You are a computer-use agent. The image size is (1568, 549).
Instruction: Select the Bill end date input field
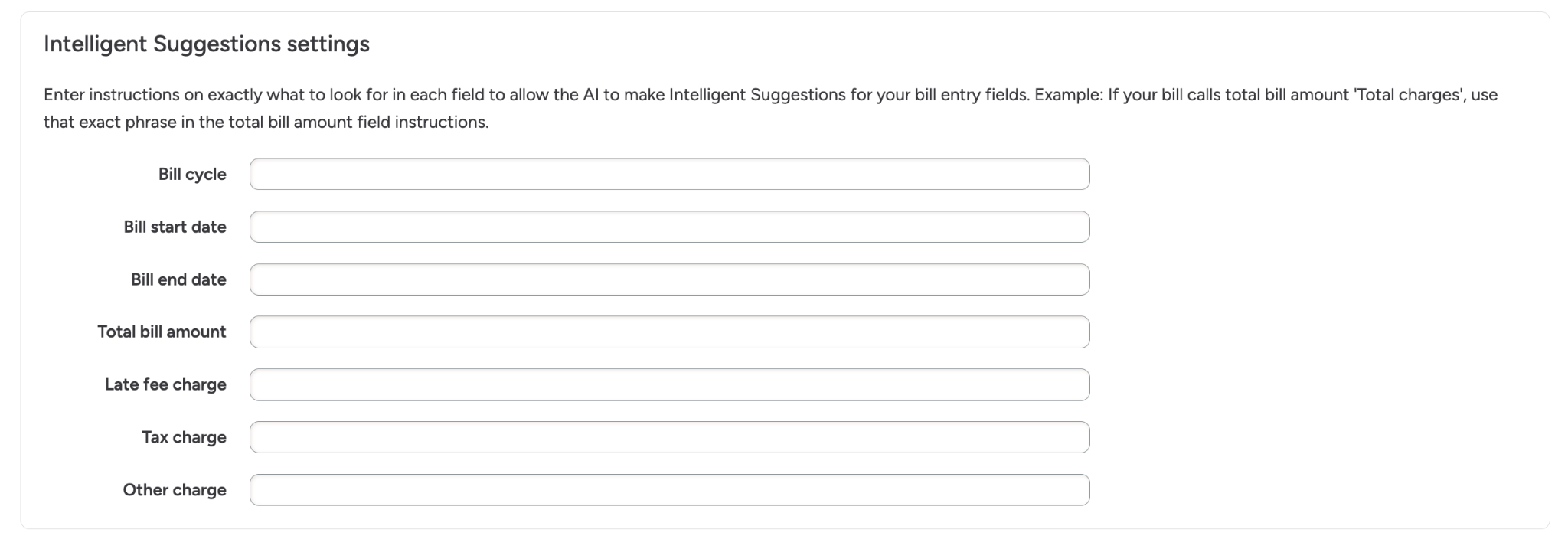[669, 280]
